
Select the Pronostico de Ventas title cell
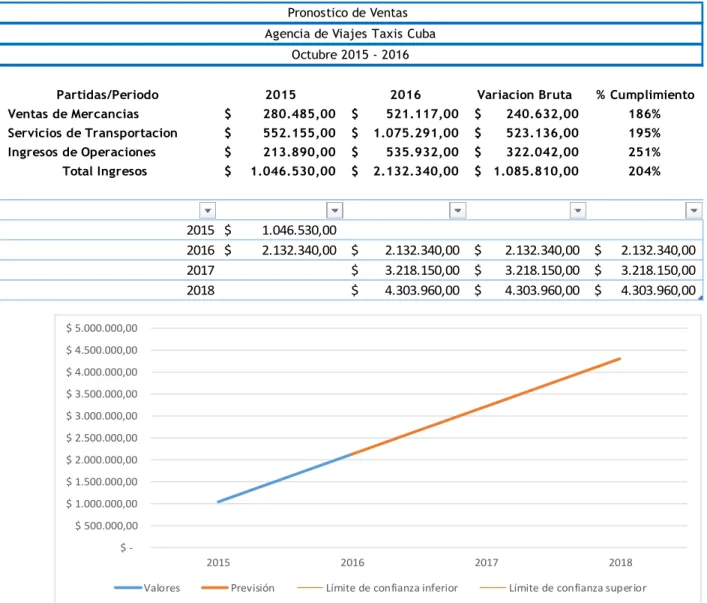(351, 13)
